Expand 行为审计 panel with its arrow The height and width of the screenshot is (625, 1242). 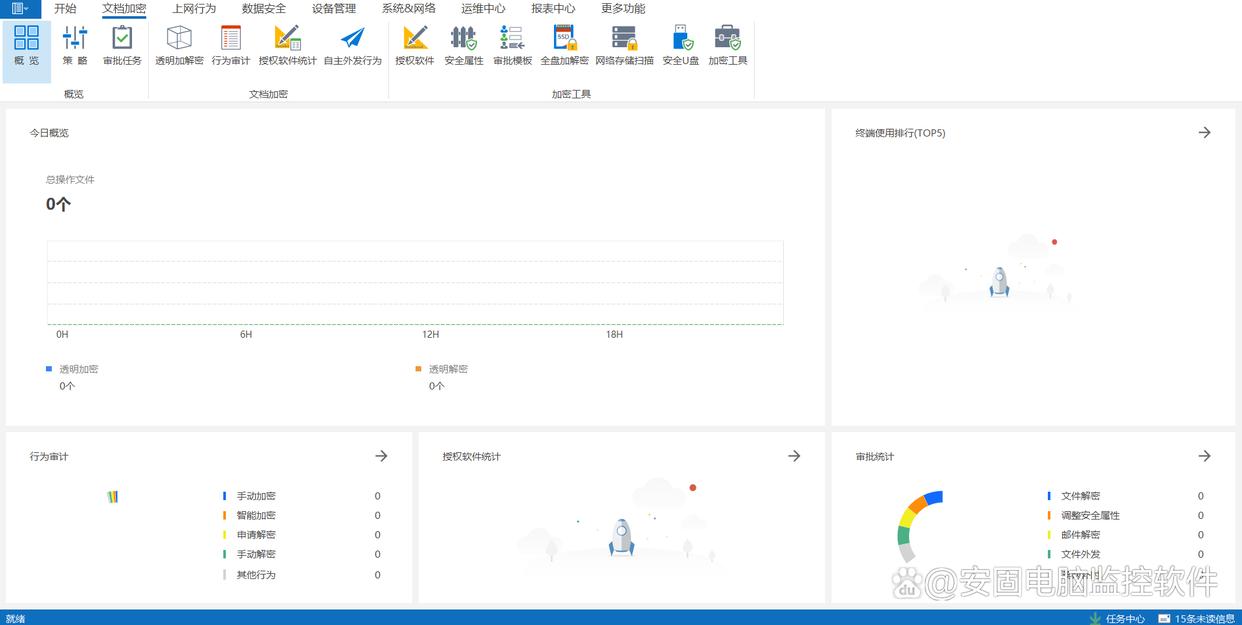pyautogui.click(x=381, y=456)
